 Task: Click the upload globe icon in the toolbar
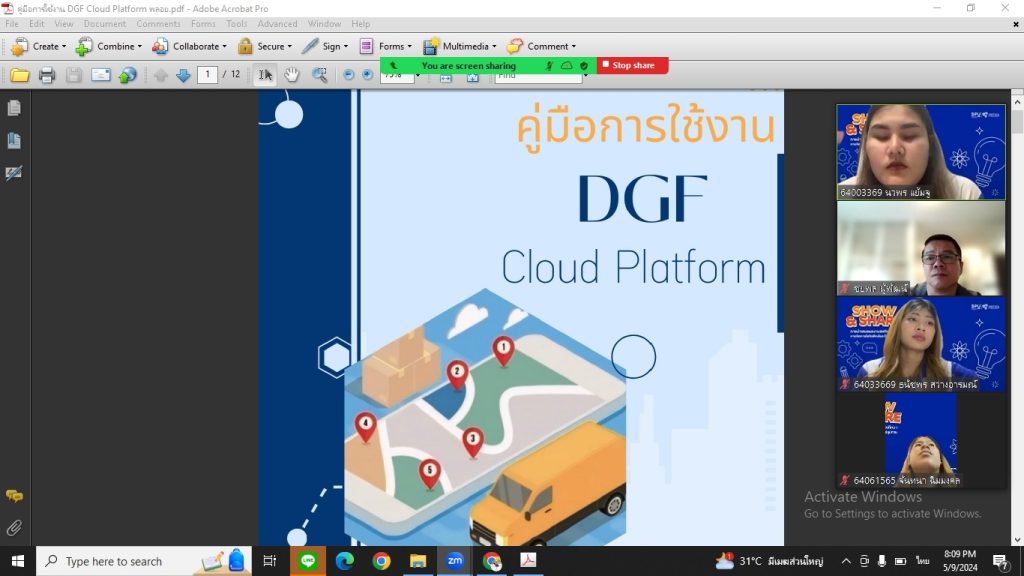pos(128,75)
